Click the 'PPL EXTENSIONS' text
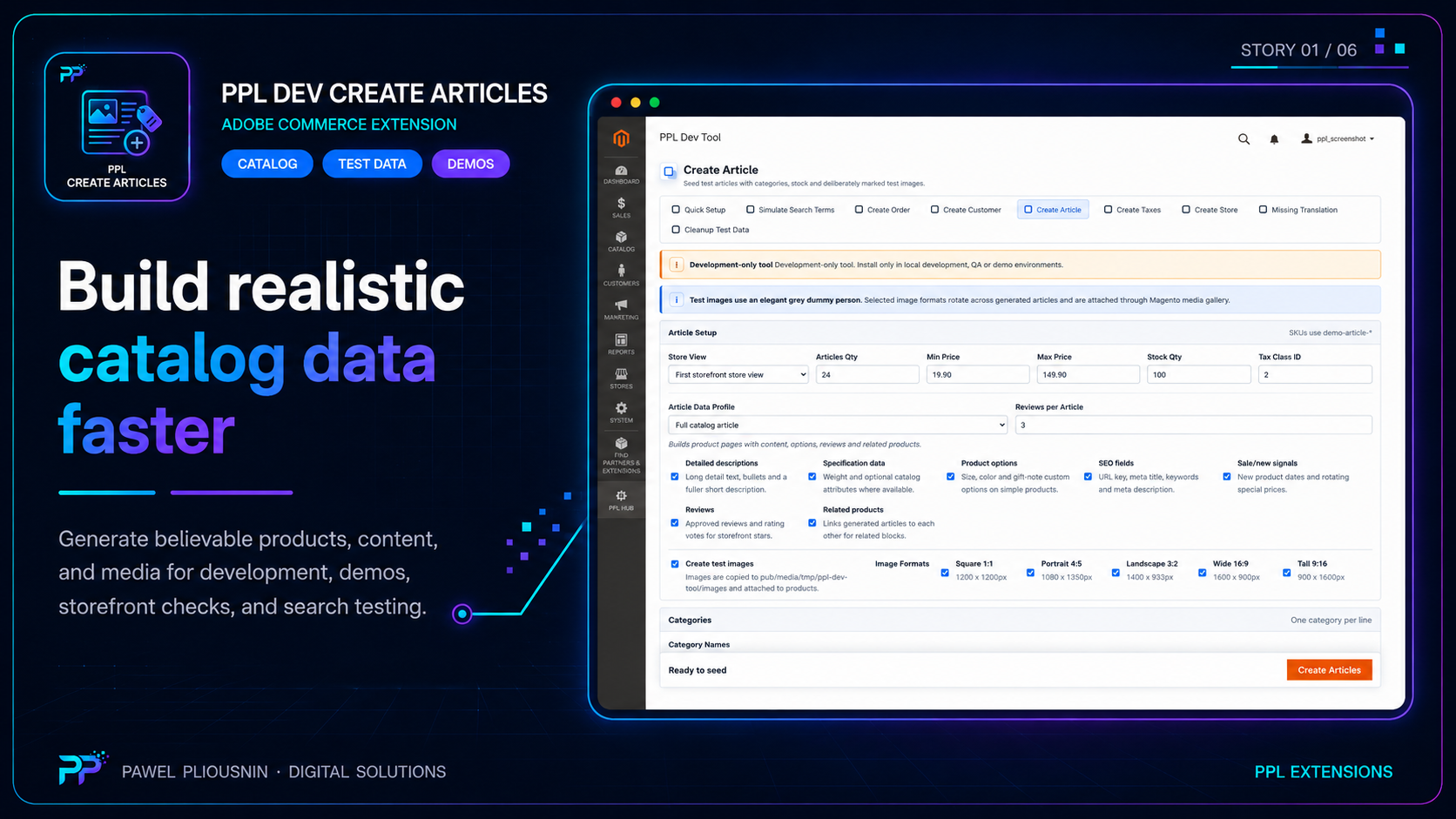The image size is (1456, 819). pyautogui.click(x=1324, y=772)
